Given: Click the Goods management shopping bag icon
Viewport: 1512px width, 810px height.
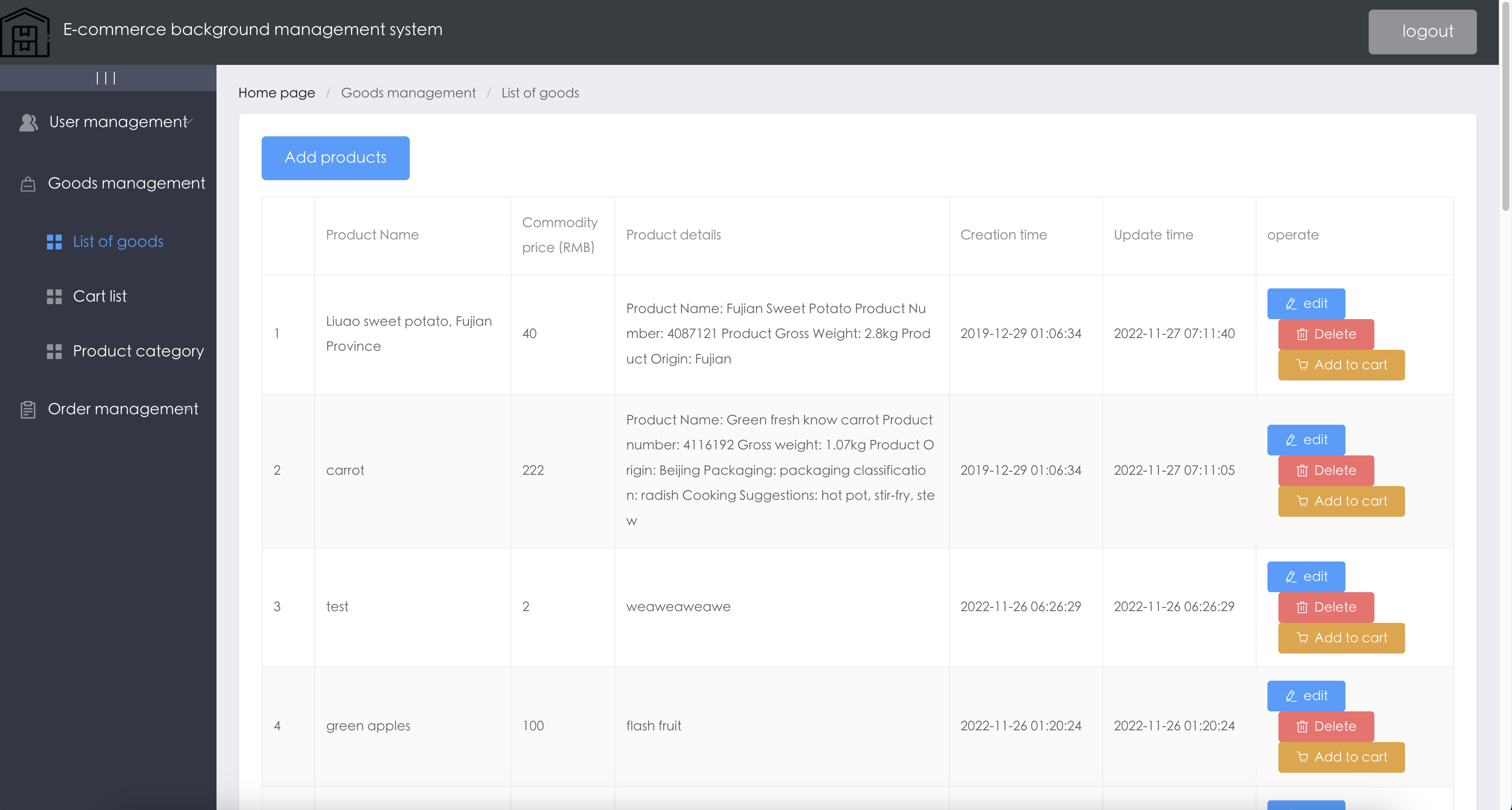Looking at the screenshot, I should point(28,183).
